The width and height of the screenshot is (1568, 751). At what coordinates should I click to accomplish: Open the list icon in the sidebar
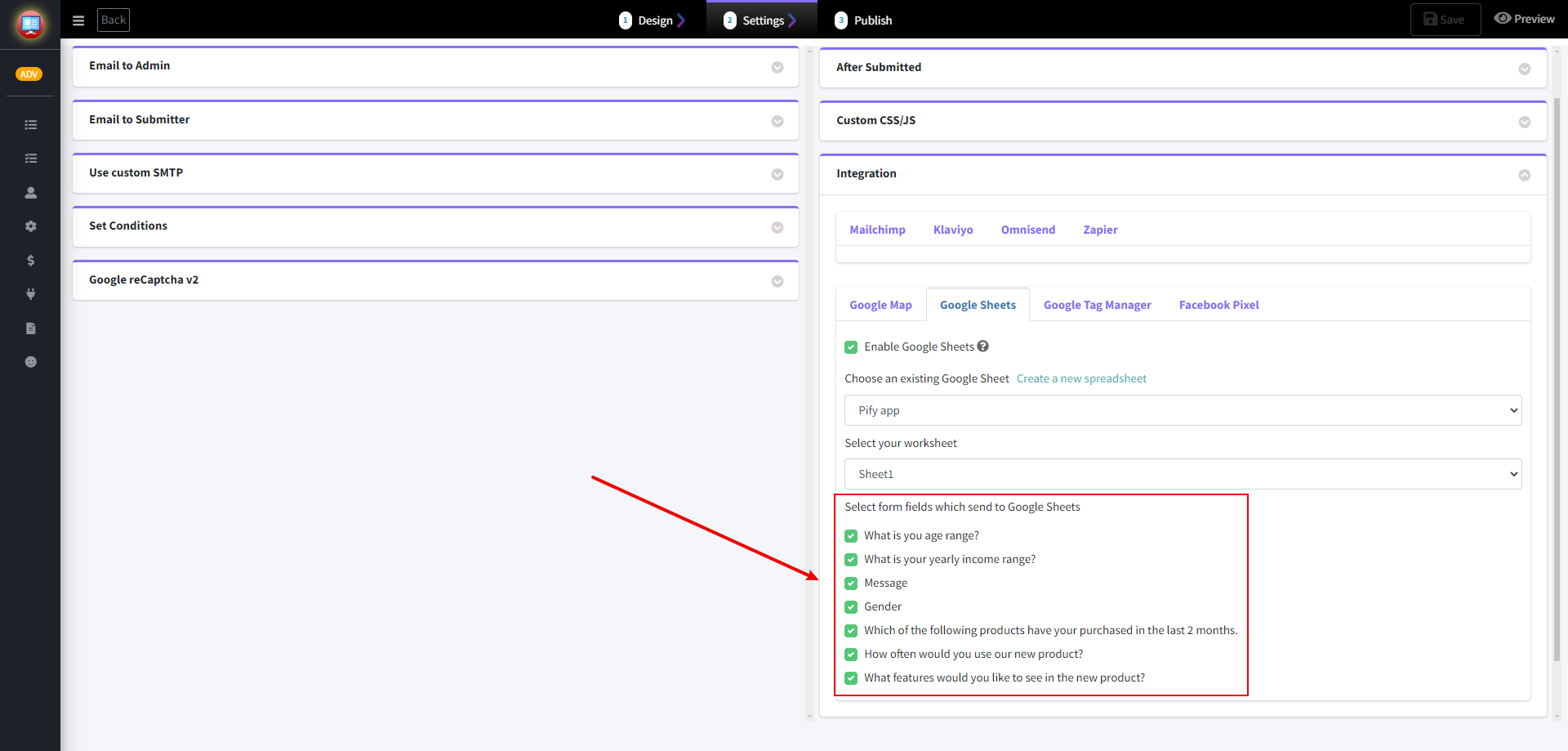click(x=31, y=125)
